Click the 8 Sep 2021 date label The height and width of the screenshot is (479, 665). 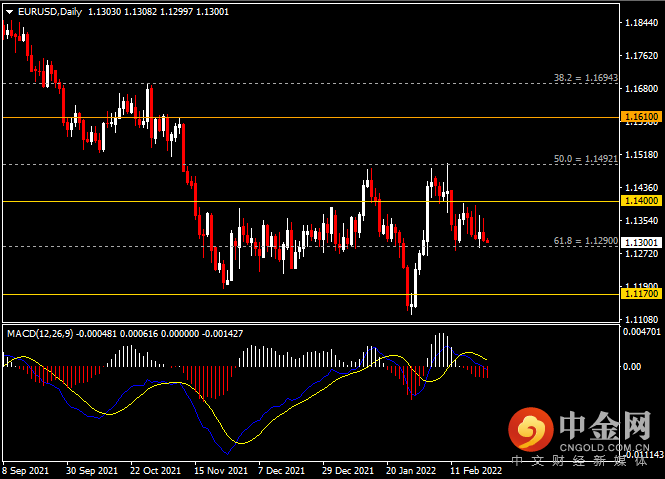point(25,471)
